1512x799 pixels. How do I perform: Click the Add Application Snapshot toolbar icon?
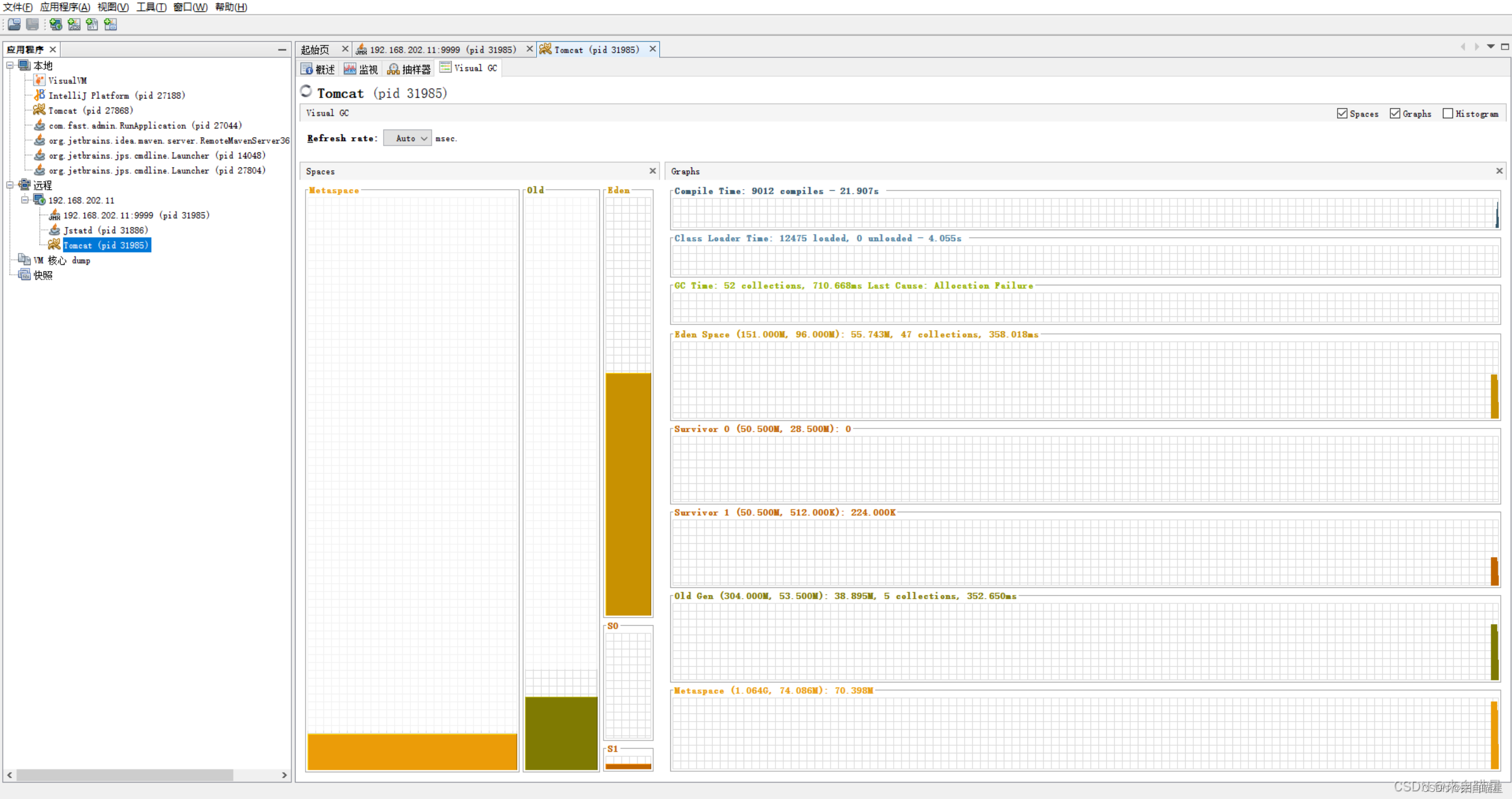[111, 24]
